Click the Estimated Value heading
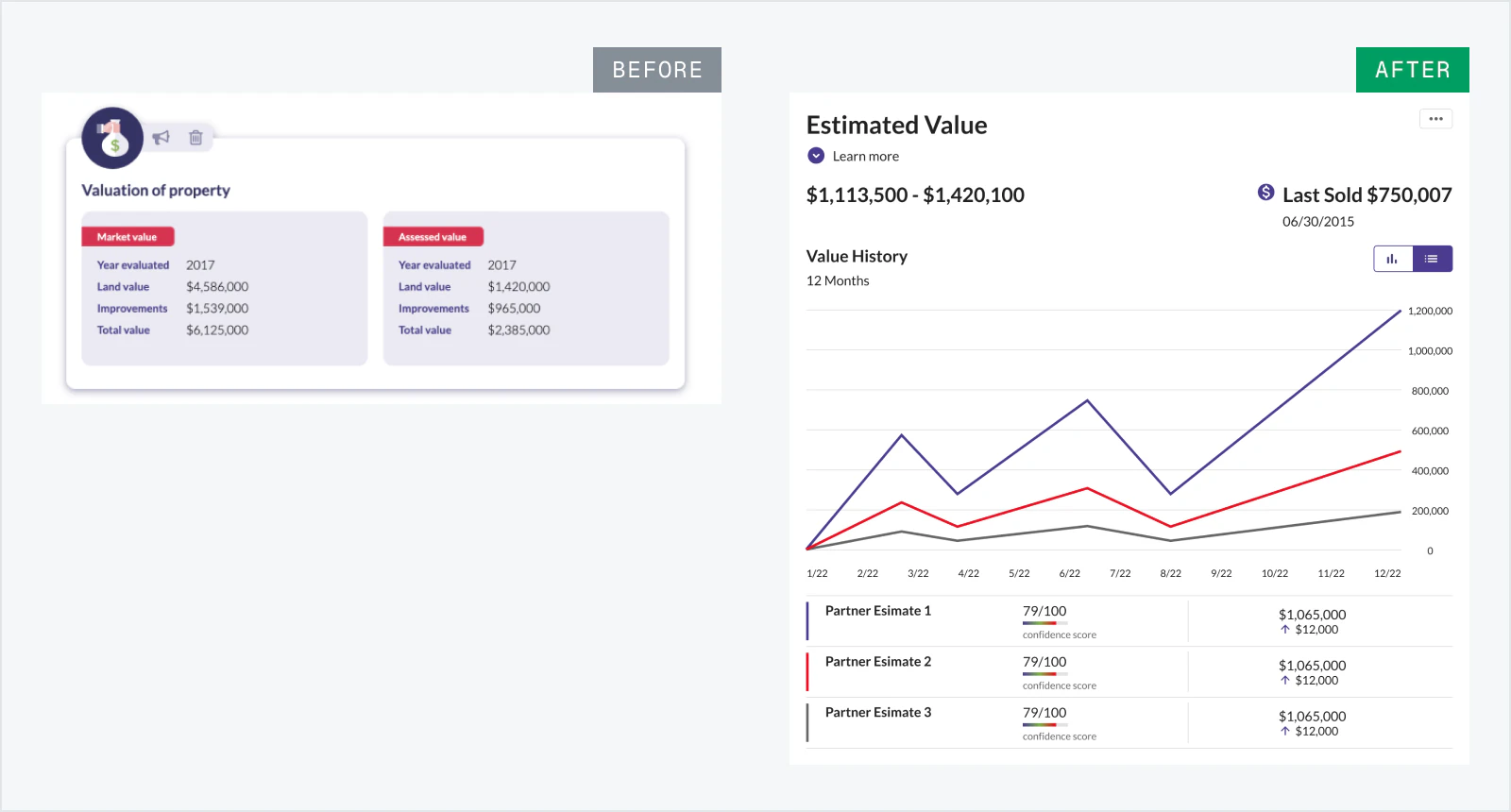Screen dimensions: 1511x812 click(x=897, y=126)
